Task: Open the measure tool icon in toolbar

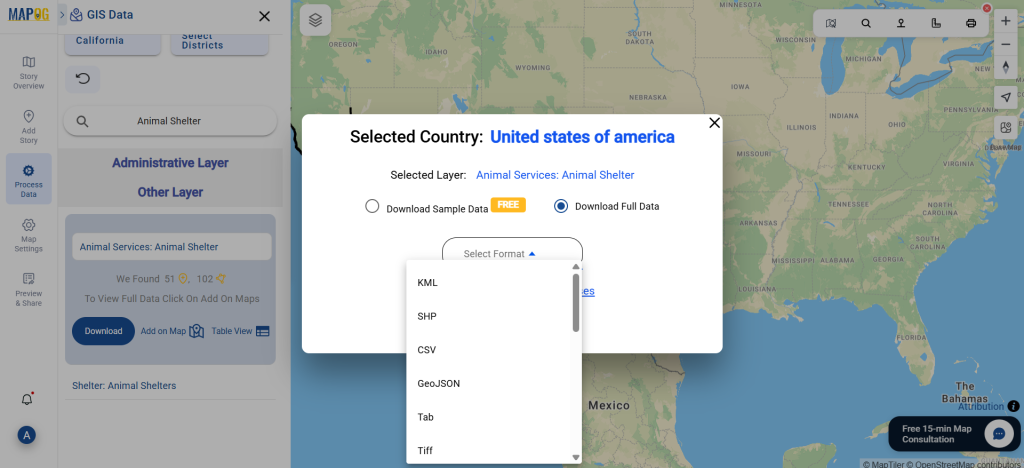Action: (936, 23)
